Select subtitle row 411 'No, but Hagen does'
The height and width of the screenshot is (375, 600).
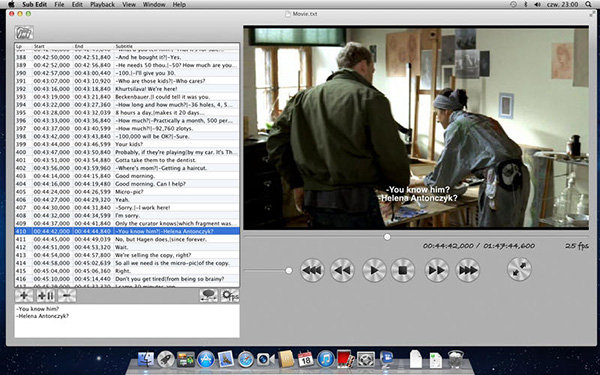(127, 239)
